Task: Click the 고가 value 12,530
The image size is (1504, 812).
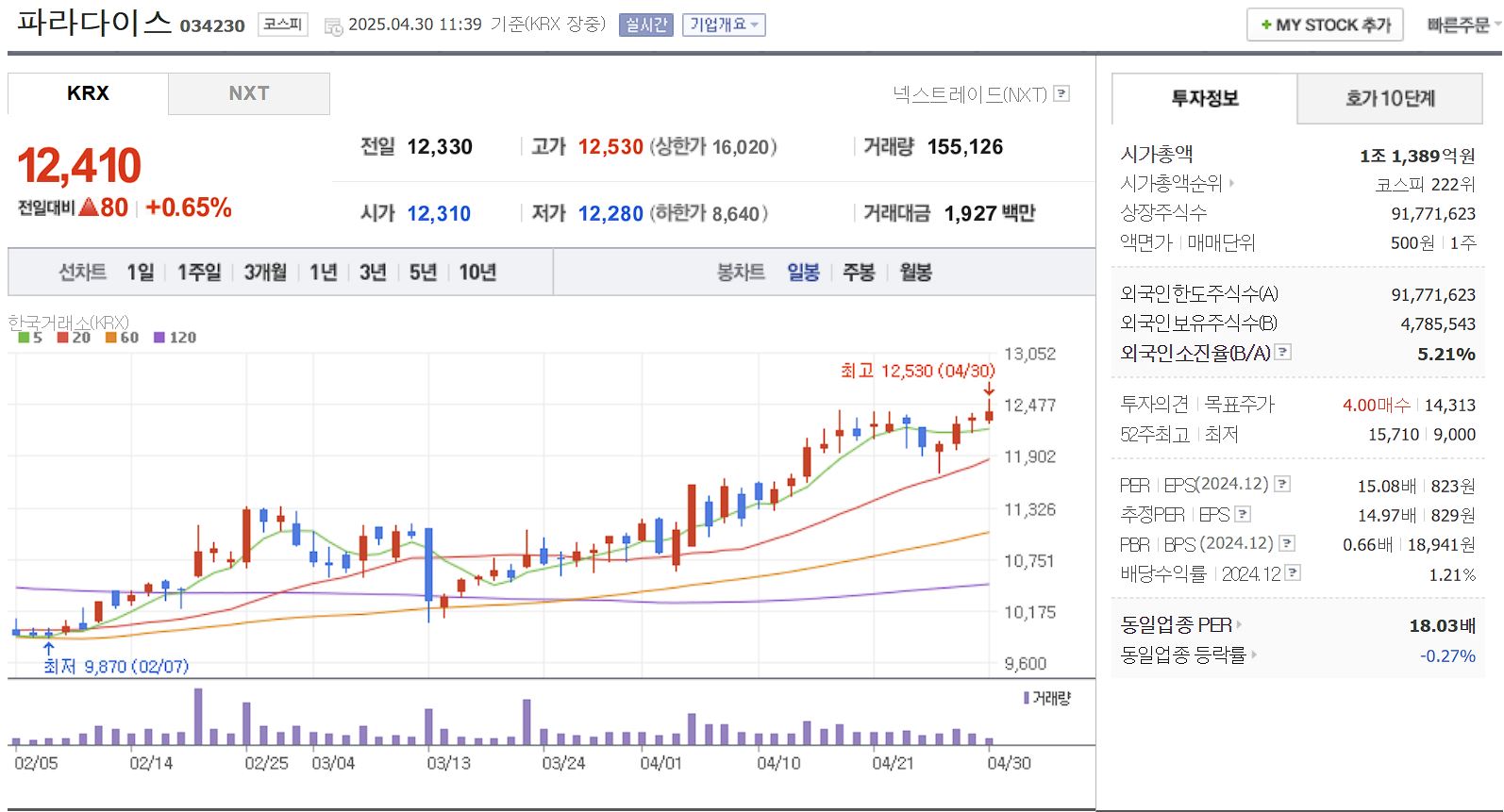Action: (610, 146)
